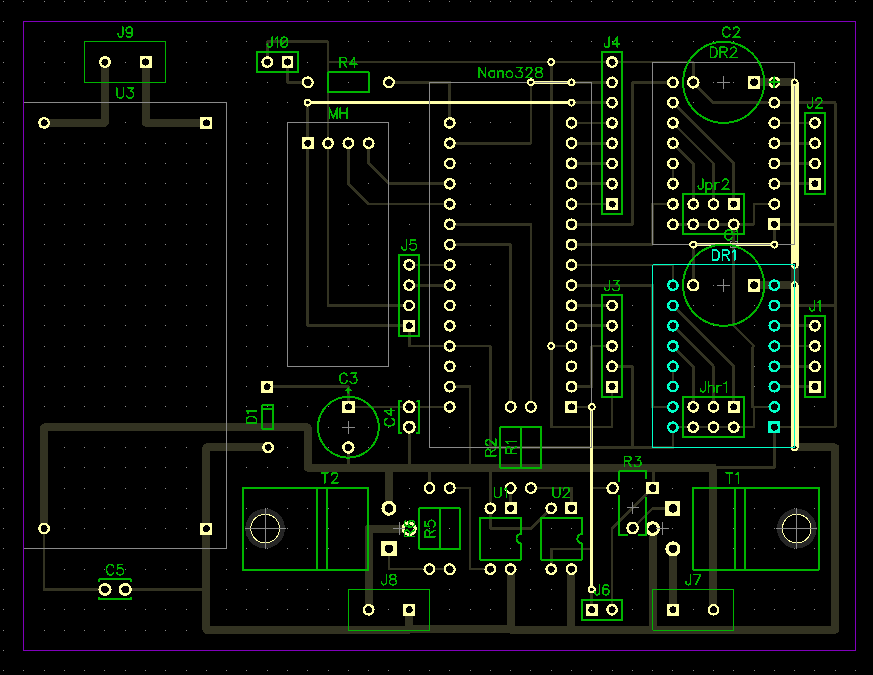Click the highlighted DR1 label
The height and width of the screenshot is (675, 873).
tap(723, 255)
